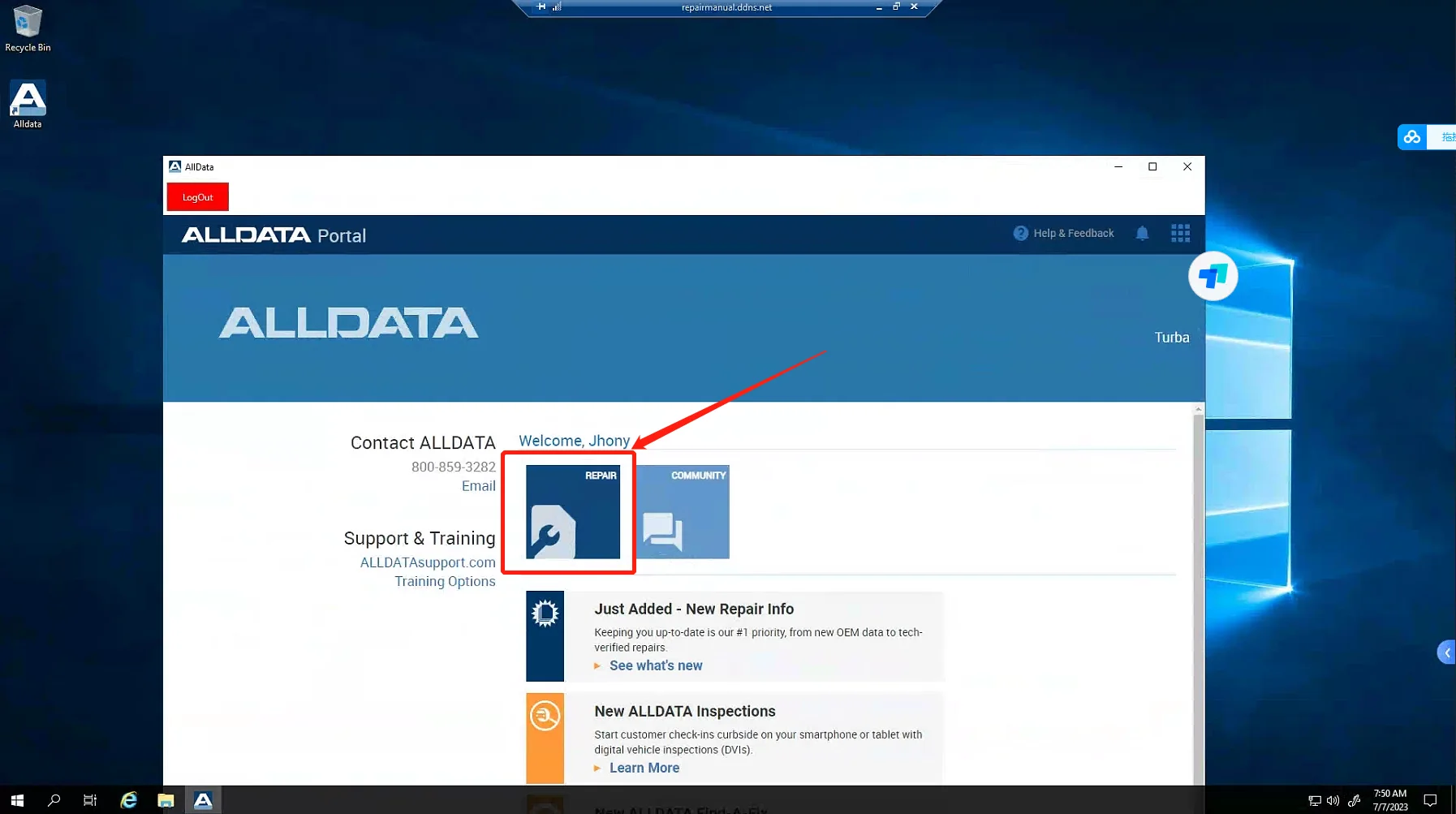Select the Recycle Bin desktop icon

click(28, 28)
